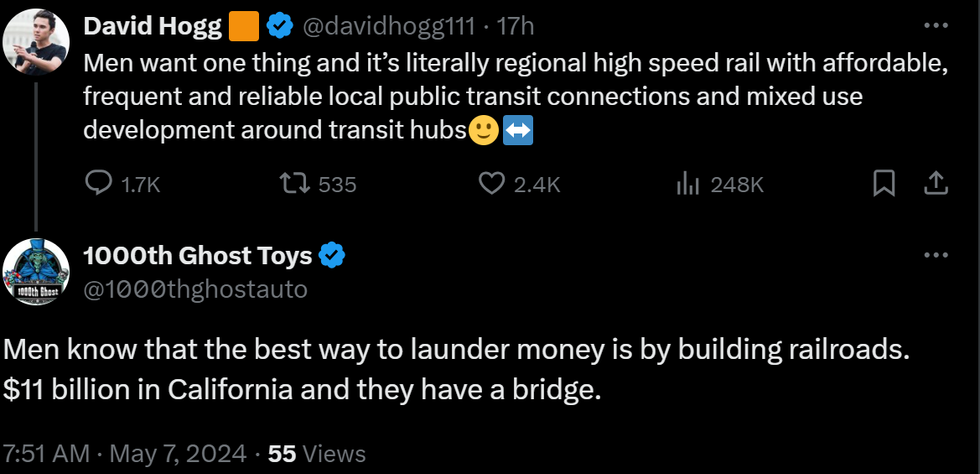Viewport: 980px width, 474px height.
Task: Retweet David Hogg's high speed rail tweet
Action: [292, 183]
